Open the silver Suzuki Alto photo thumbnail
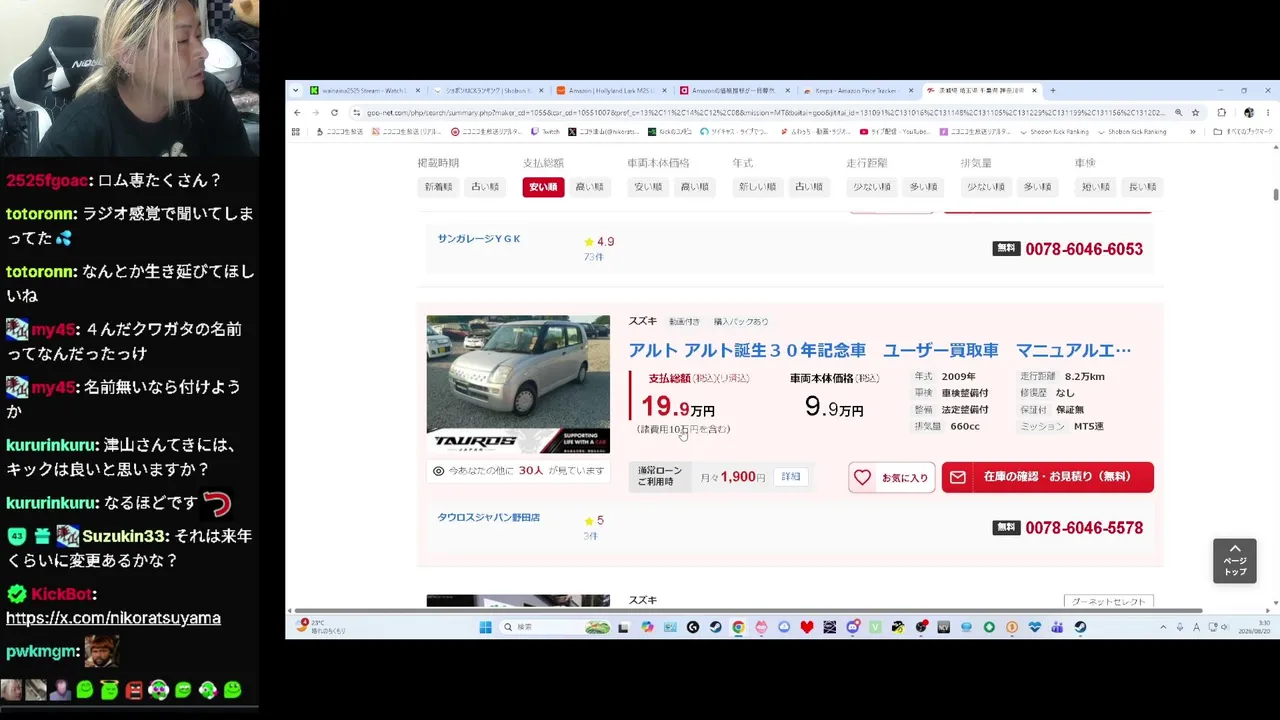This screenshot has width=1280, height=720. 518,384
